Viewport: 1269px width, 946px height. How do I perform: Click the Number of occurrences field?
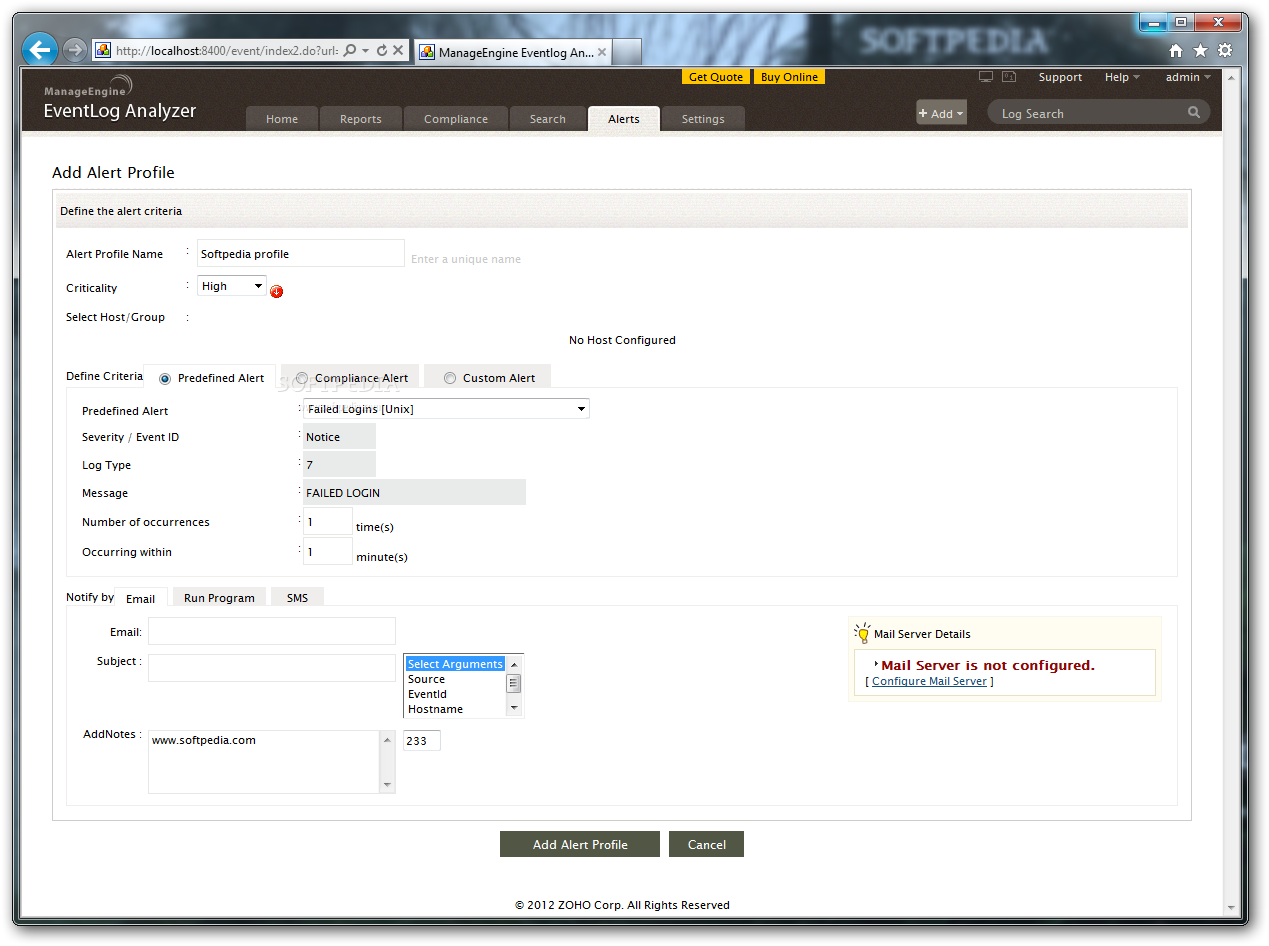pos(328,522)
